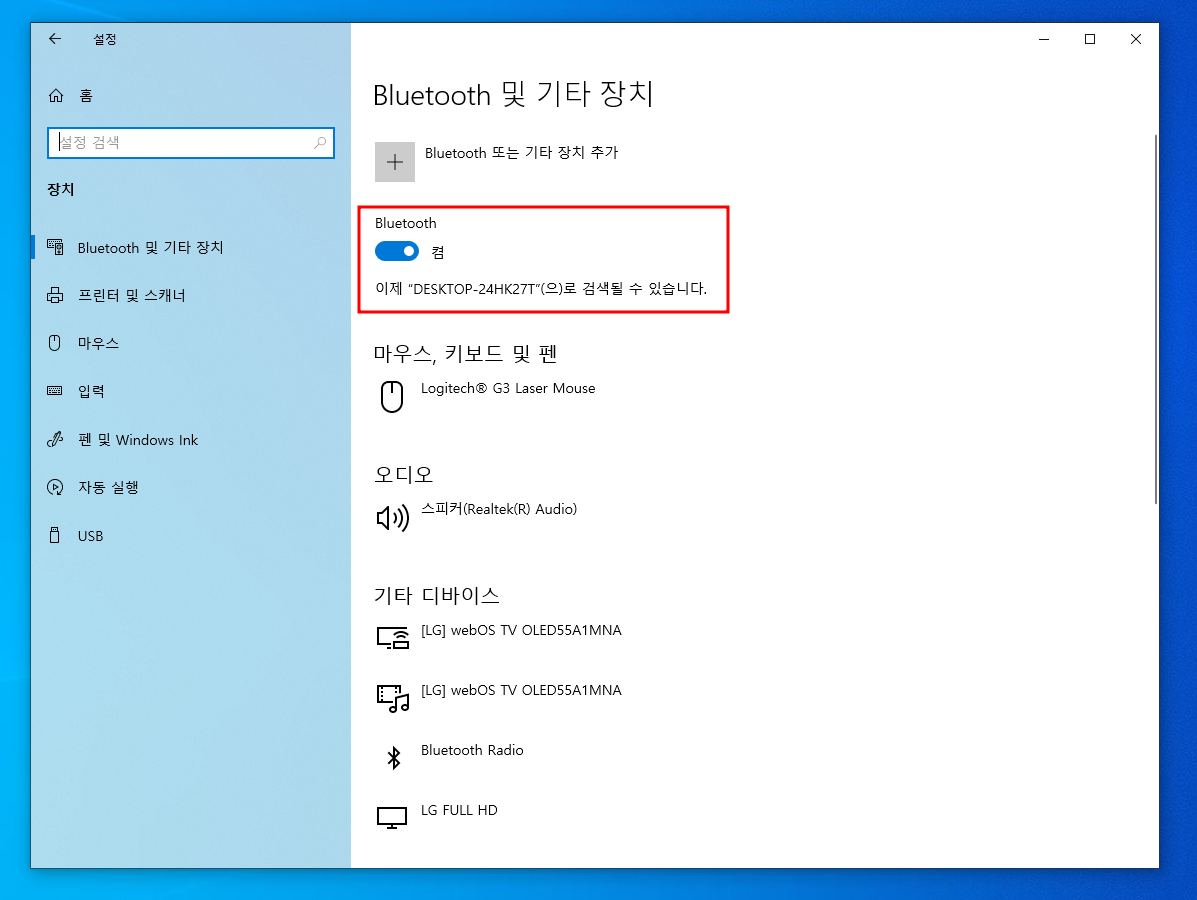
Task: Click the back arrow in Settings title bar
Action: tap(55, 39)
